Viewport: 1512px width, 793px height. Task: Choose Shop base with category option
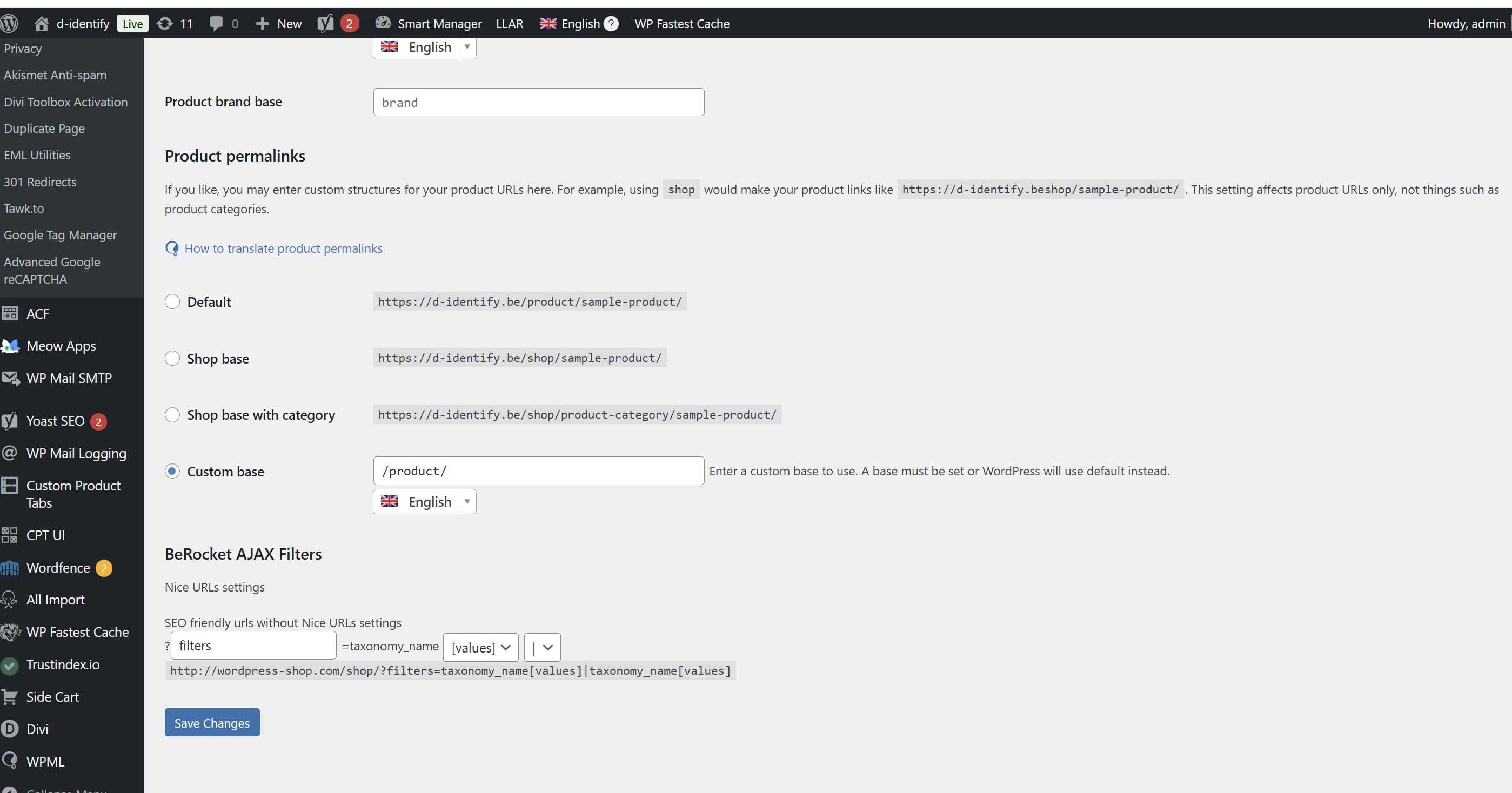[172, 415]
